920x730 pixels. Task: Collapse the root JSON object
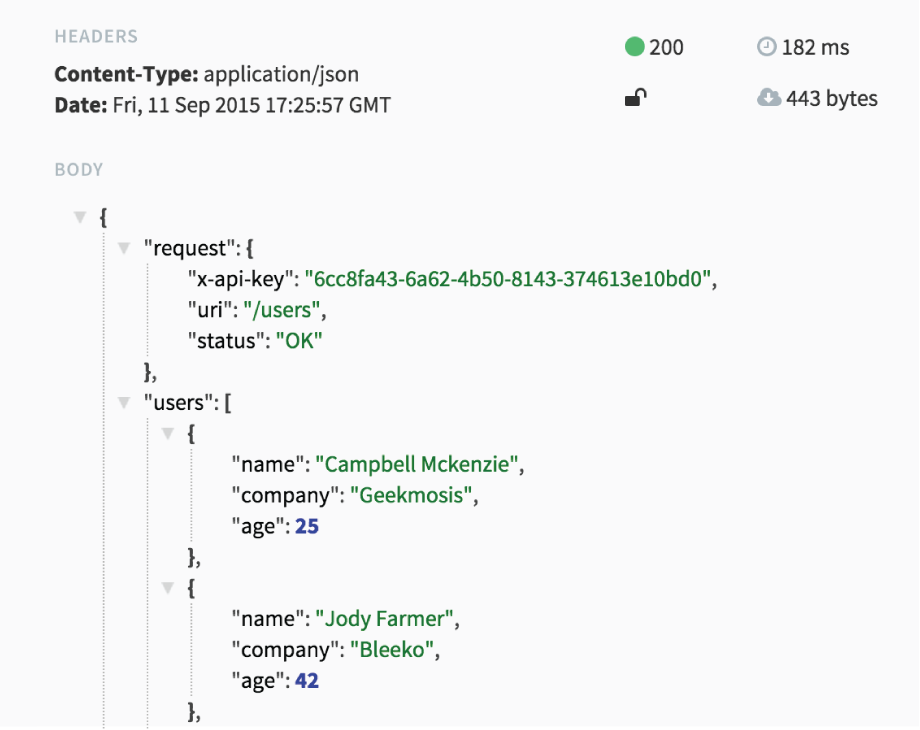(x=78, y=216)
